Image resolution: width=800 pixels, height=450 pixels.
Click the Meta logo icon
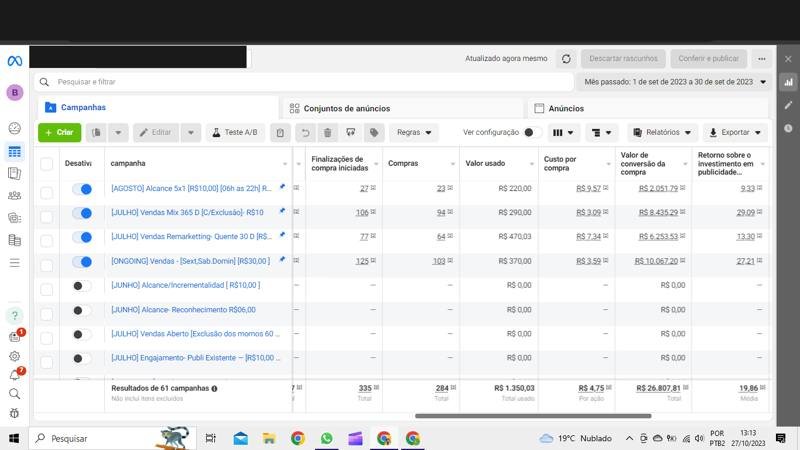pyautogui.click(x=15, y=61)
